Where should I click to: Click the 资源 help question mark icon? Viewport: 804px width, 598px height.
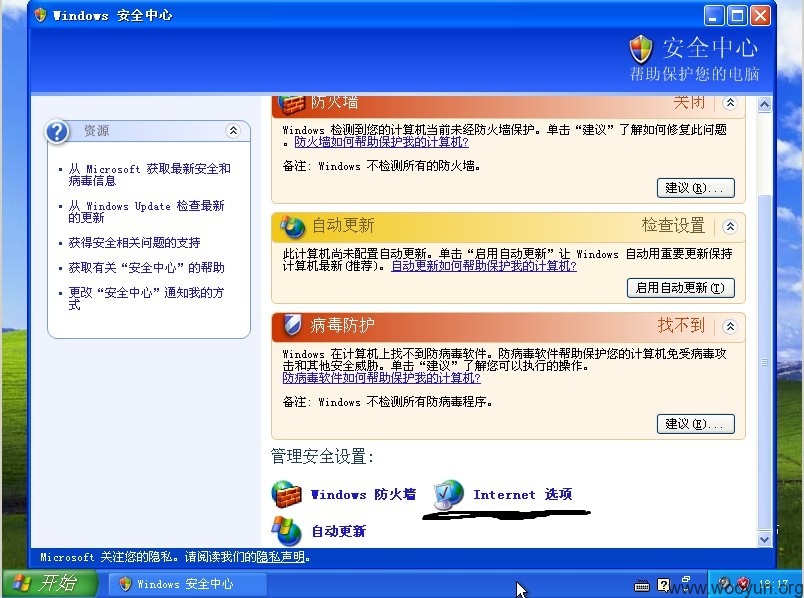pyautogui.click(x=57, y=132)
